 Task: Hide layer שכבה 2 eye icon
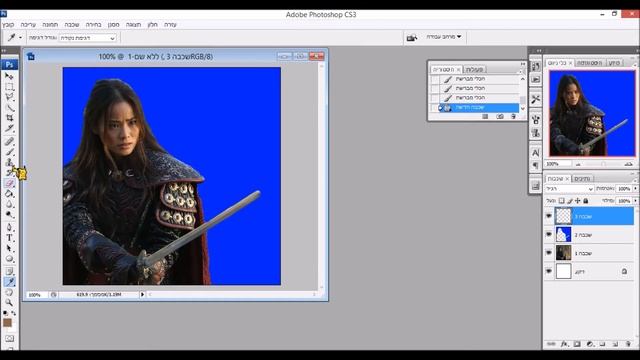point(549,235)
